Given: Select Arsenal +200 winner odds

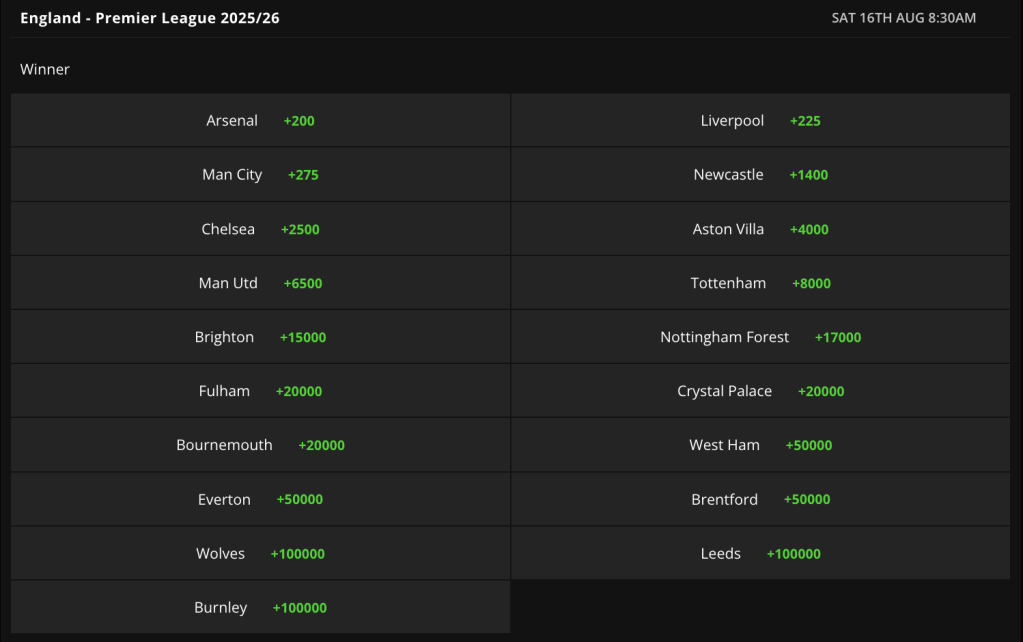Looking at the screenshot, I should (260, 120).
